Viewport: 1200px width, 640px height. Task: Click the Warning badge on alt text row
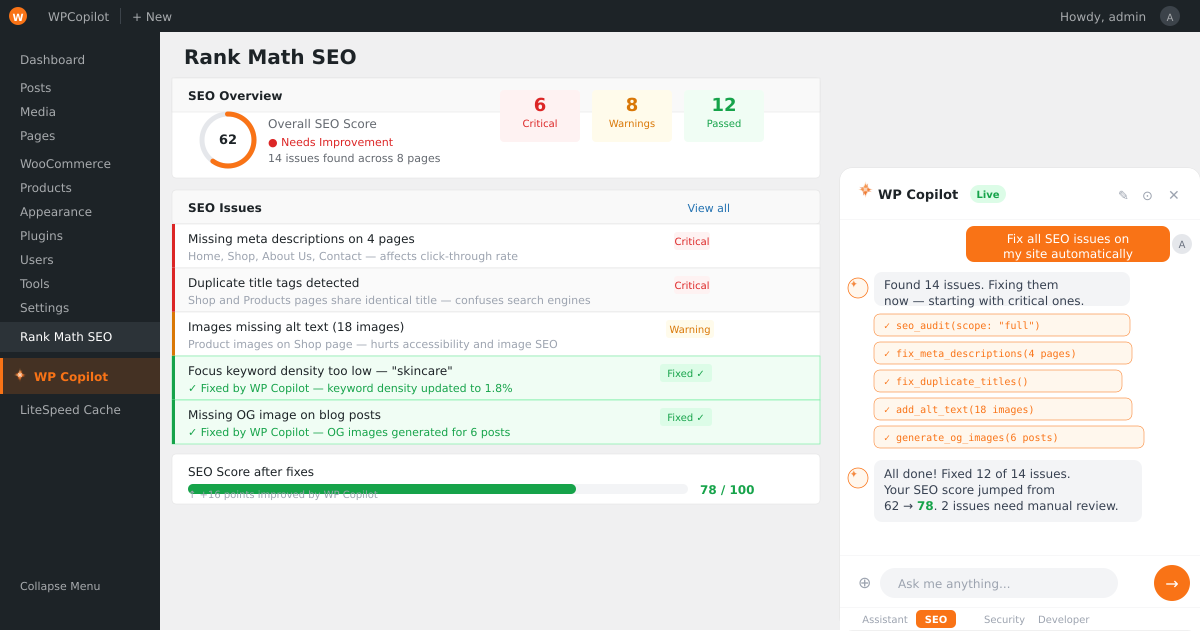click(690, 329)
